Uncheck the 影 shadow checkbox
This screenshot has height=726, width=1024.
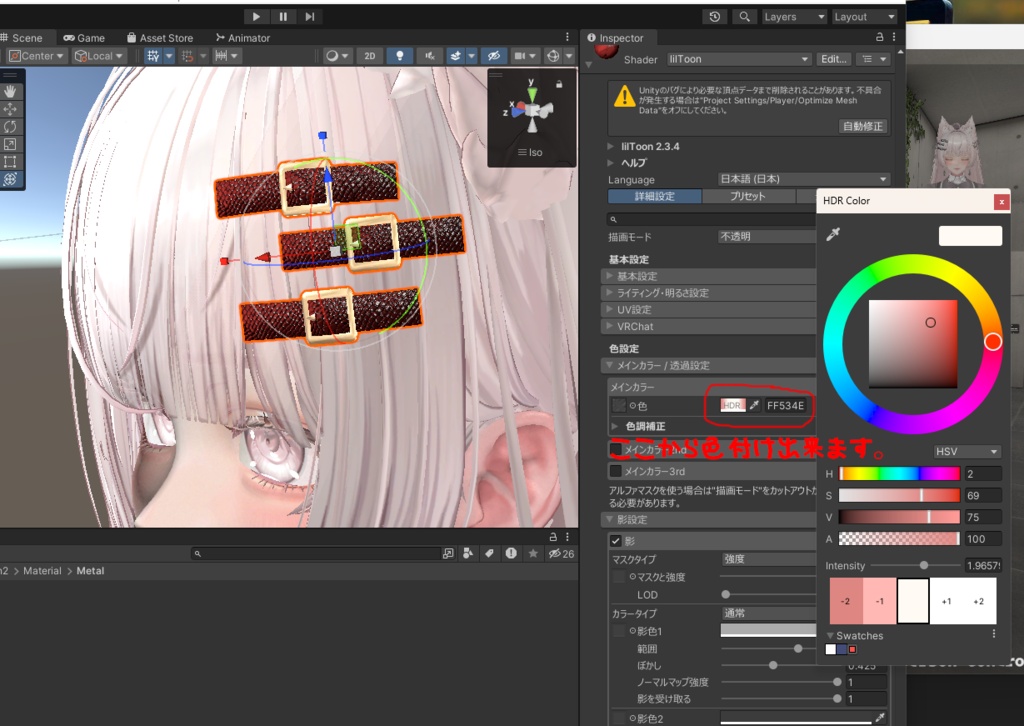point(615,541)
